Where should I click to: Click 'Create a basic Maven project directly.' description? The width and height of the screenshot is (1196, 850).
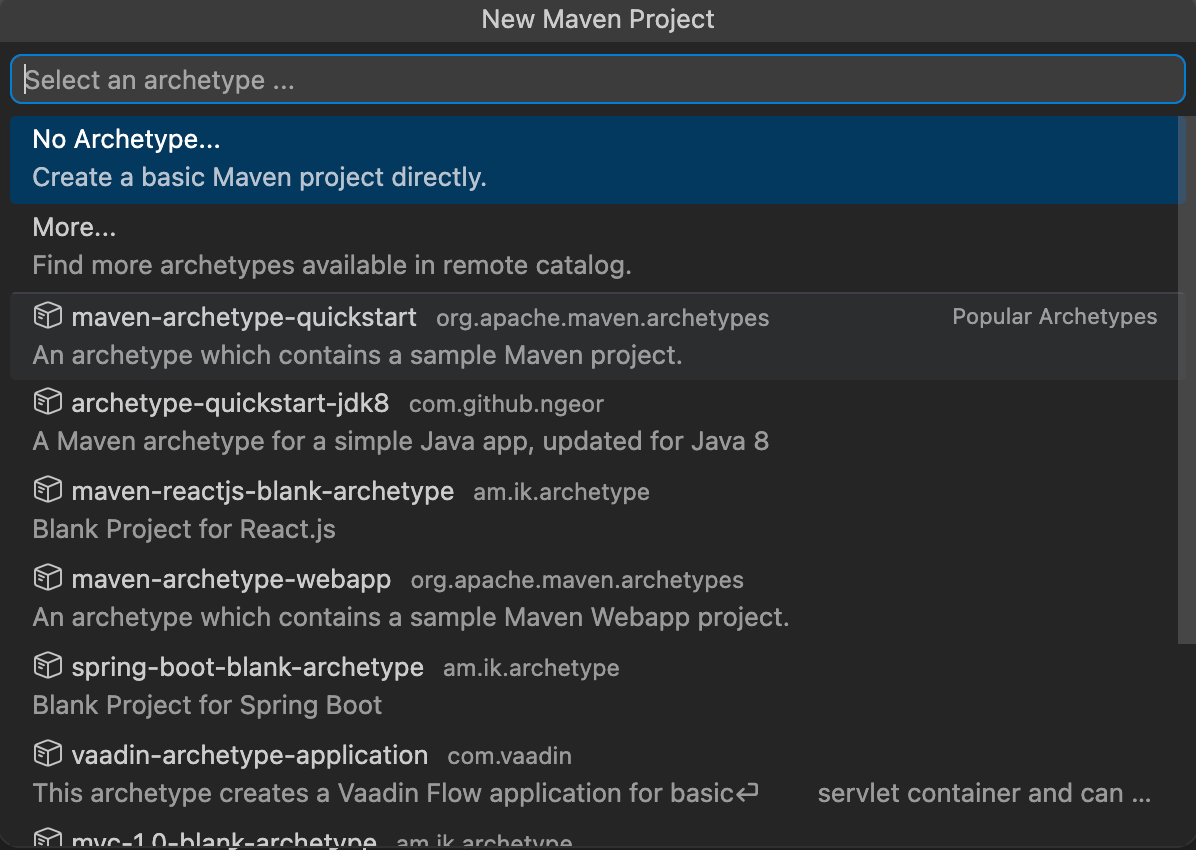259,177
